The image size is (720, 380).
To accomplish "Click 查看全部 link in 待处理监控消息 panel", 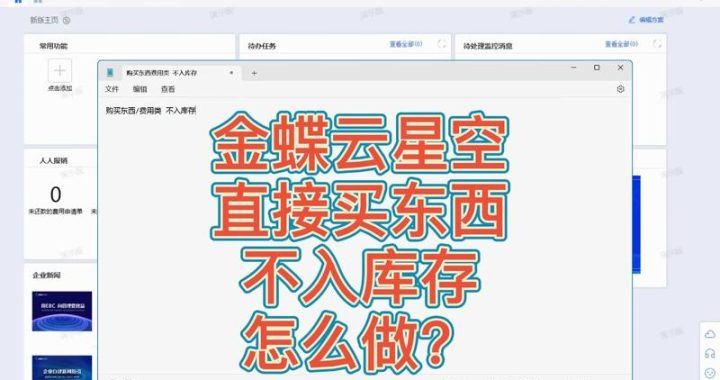I will (x=621, y=44).
